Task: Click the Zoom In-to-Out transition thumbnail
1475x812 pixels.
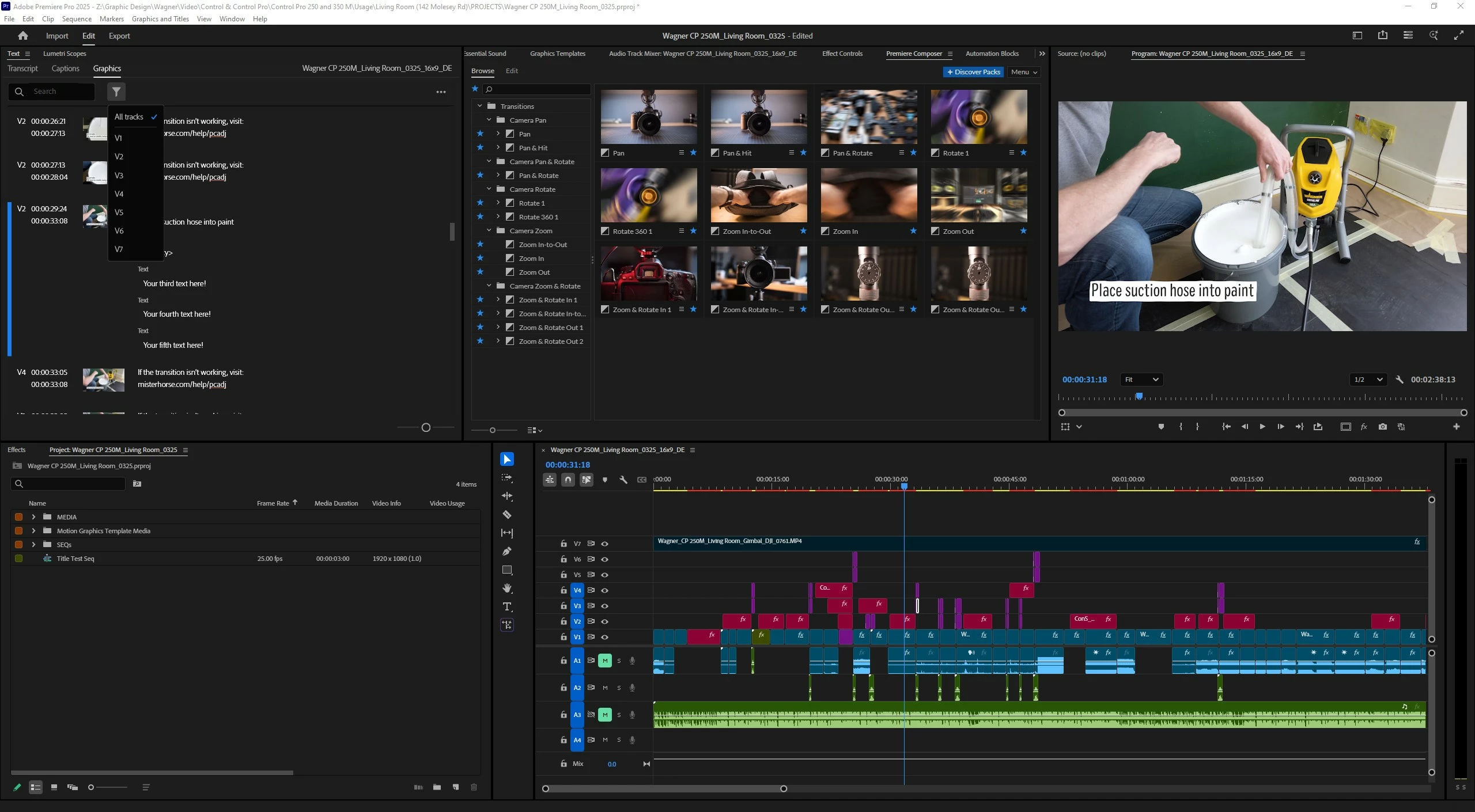Action: click(758, 196)
